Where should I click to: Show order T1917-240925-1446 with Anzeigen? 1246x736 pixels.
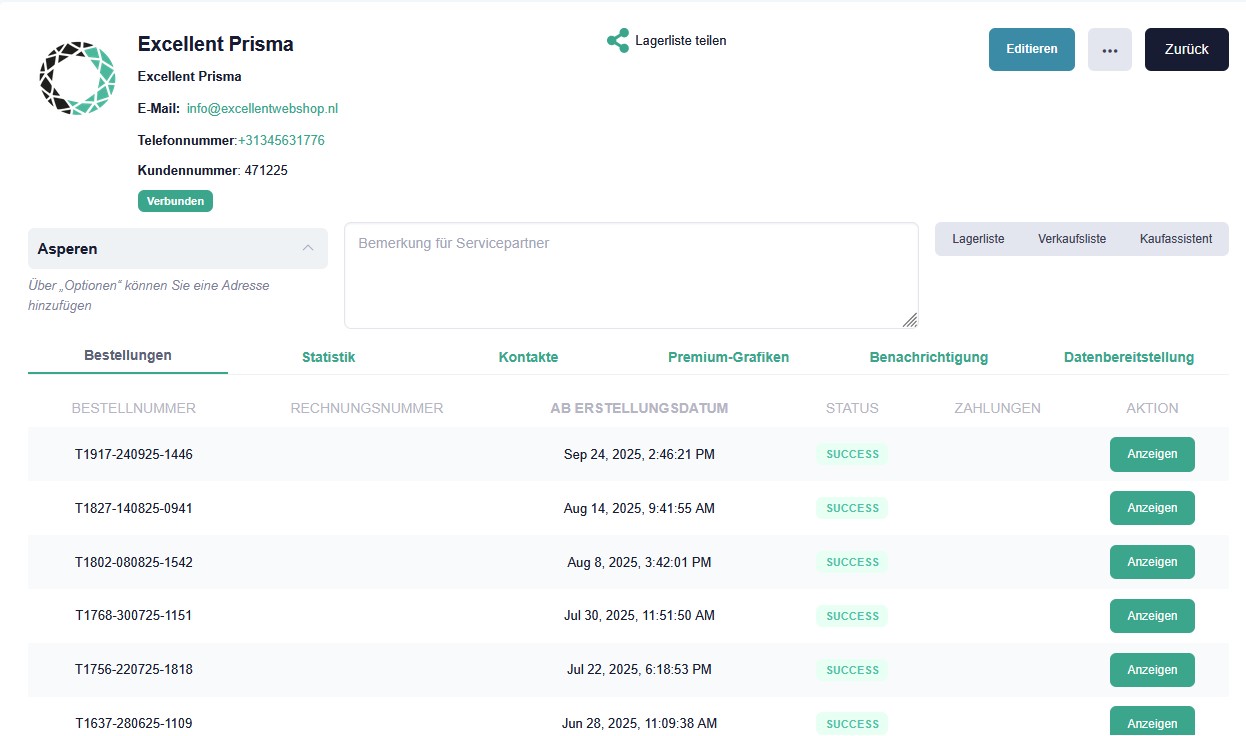pos(1152,454)
